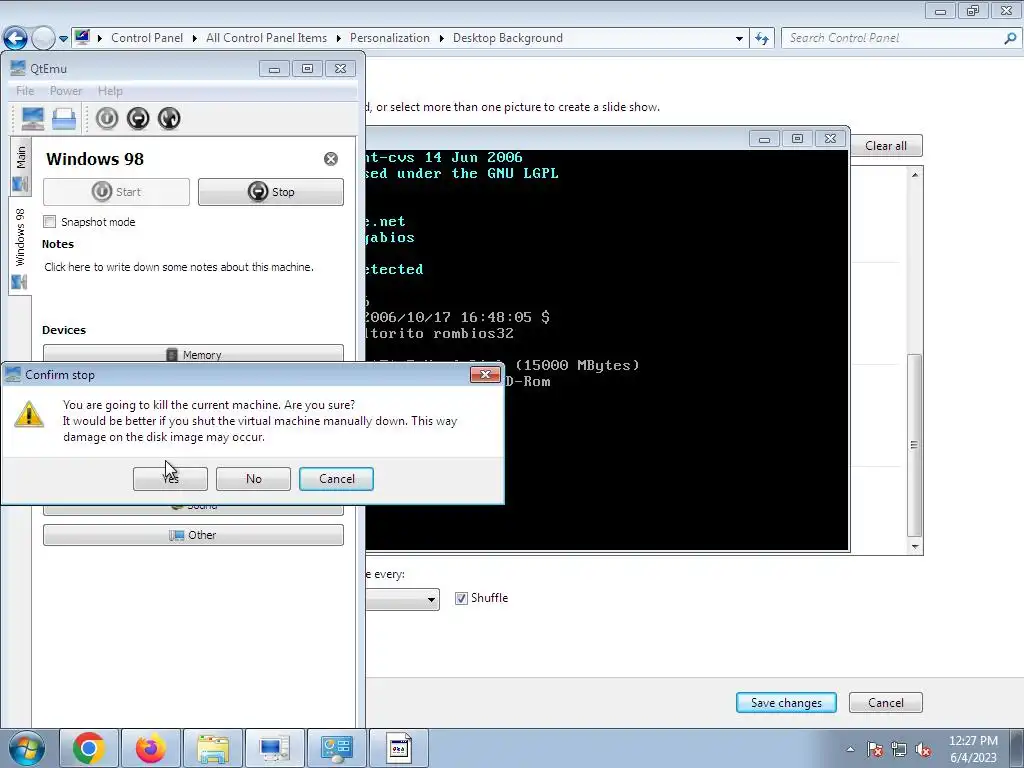This screenshot has height=768, width=1024.
Task: Open the Help menu in QtEmu
Action: (110, 91)
